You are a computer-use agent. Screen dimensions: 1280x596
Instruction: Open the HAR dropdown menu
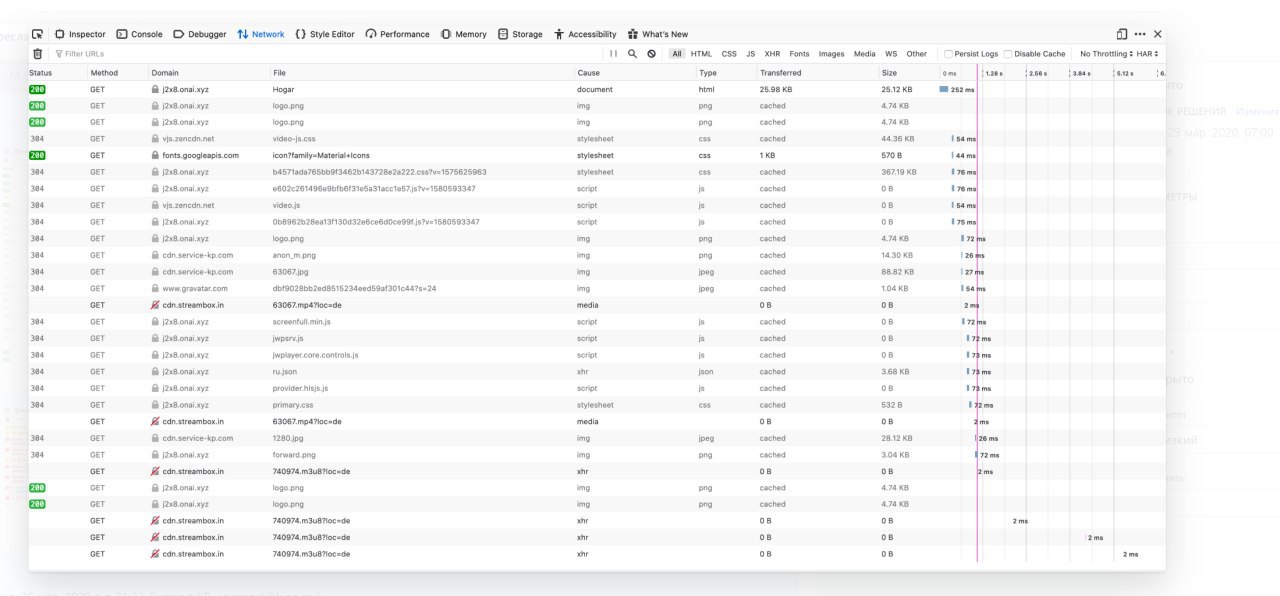[x=1148, y=54]
